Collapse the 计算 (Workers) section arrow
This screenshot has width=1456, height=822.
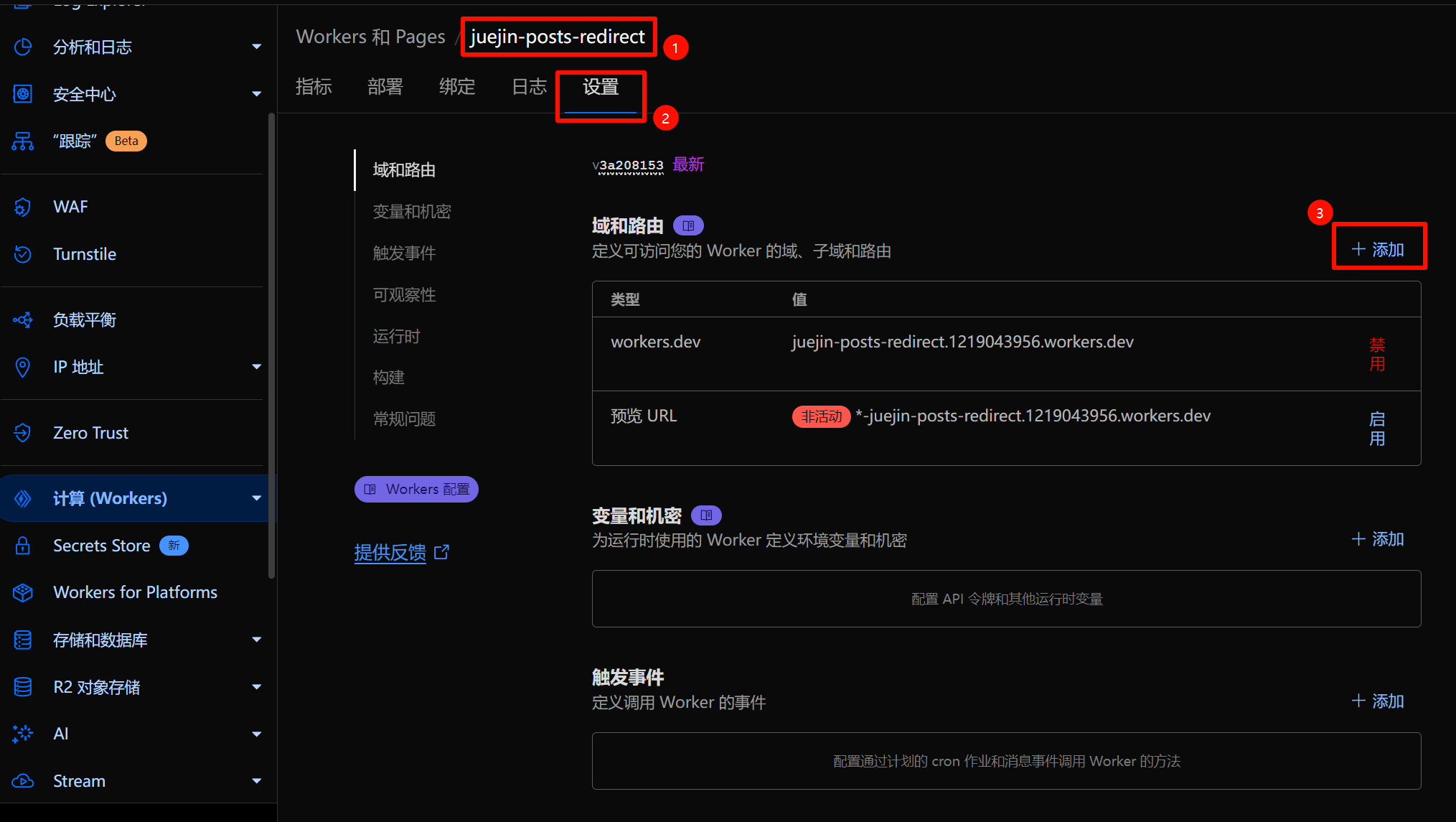point(256,498)
